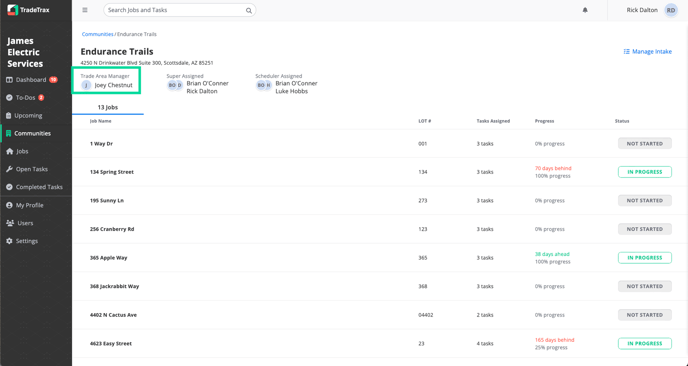
Task: Click the 38 days ahead text
Action: click(x=552, y=254)
